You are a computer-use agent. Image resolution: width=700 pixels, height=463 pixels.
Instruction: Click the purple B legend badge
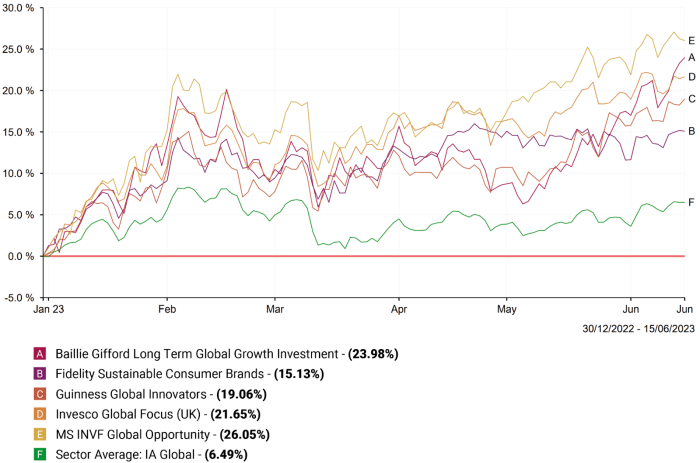[40, 374]
